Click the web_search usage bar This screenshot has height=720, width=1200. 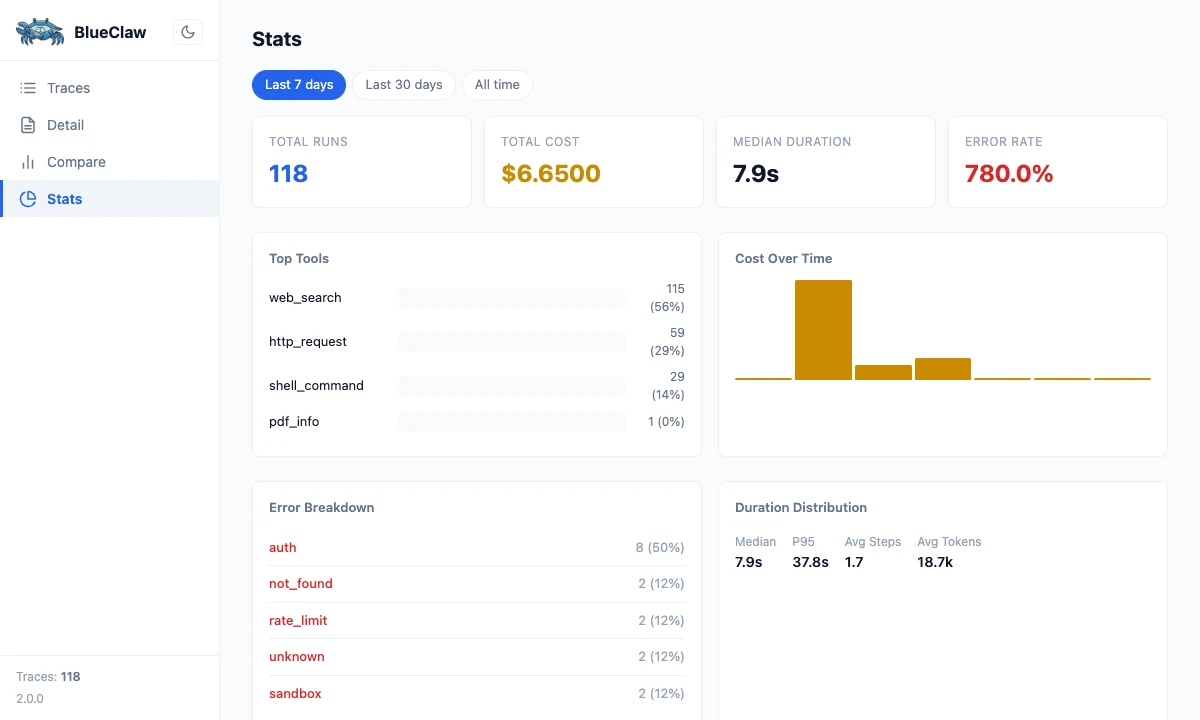[x=511, y=297]
